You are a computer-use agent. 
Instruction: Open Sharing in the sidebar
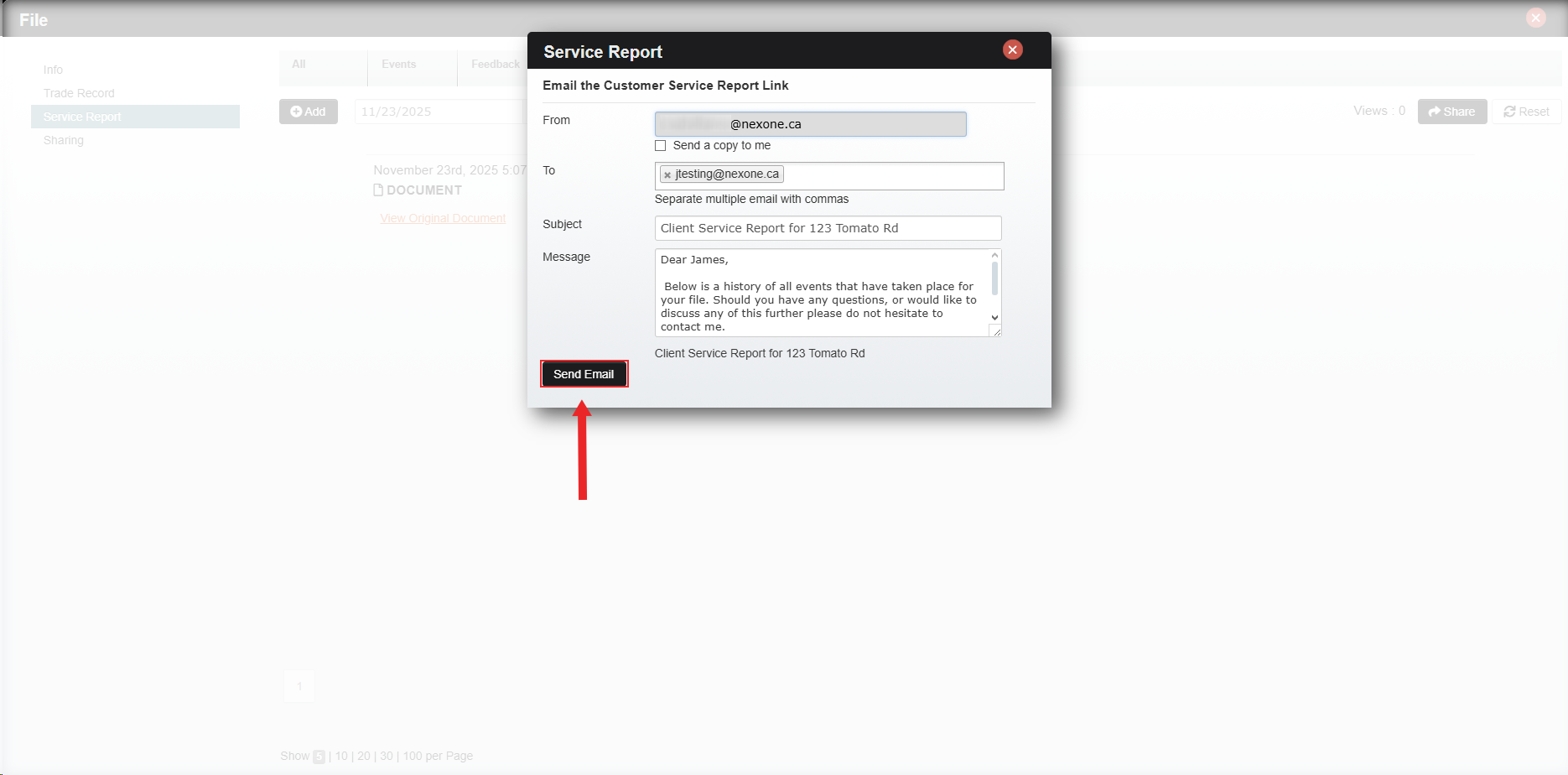click(64, 140)
